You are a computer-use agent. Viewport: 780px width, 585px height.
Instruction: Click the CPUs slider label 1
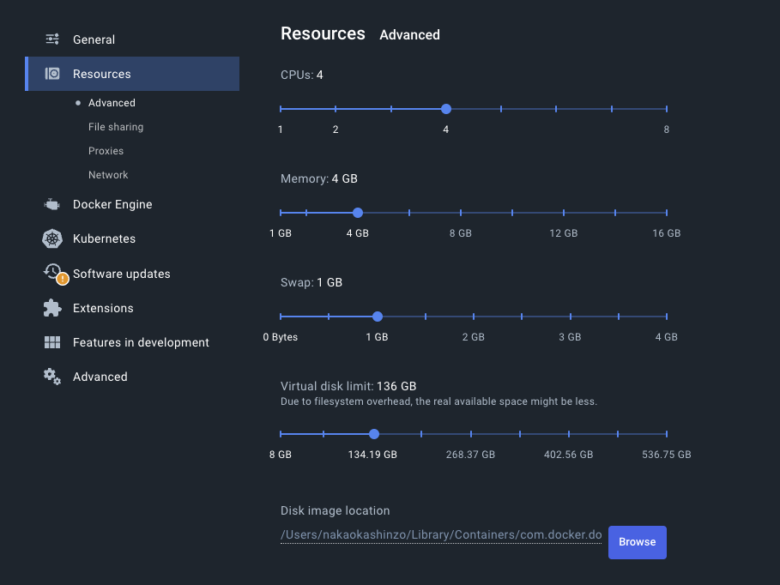(281, 129)
